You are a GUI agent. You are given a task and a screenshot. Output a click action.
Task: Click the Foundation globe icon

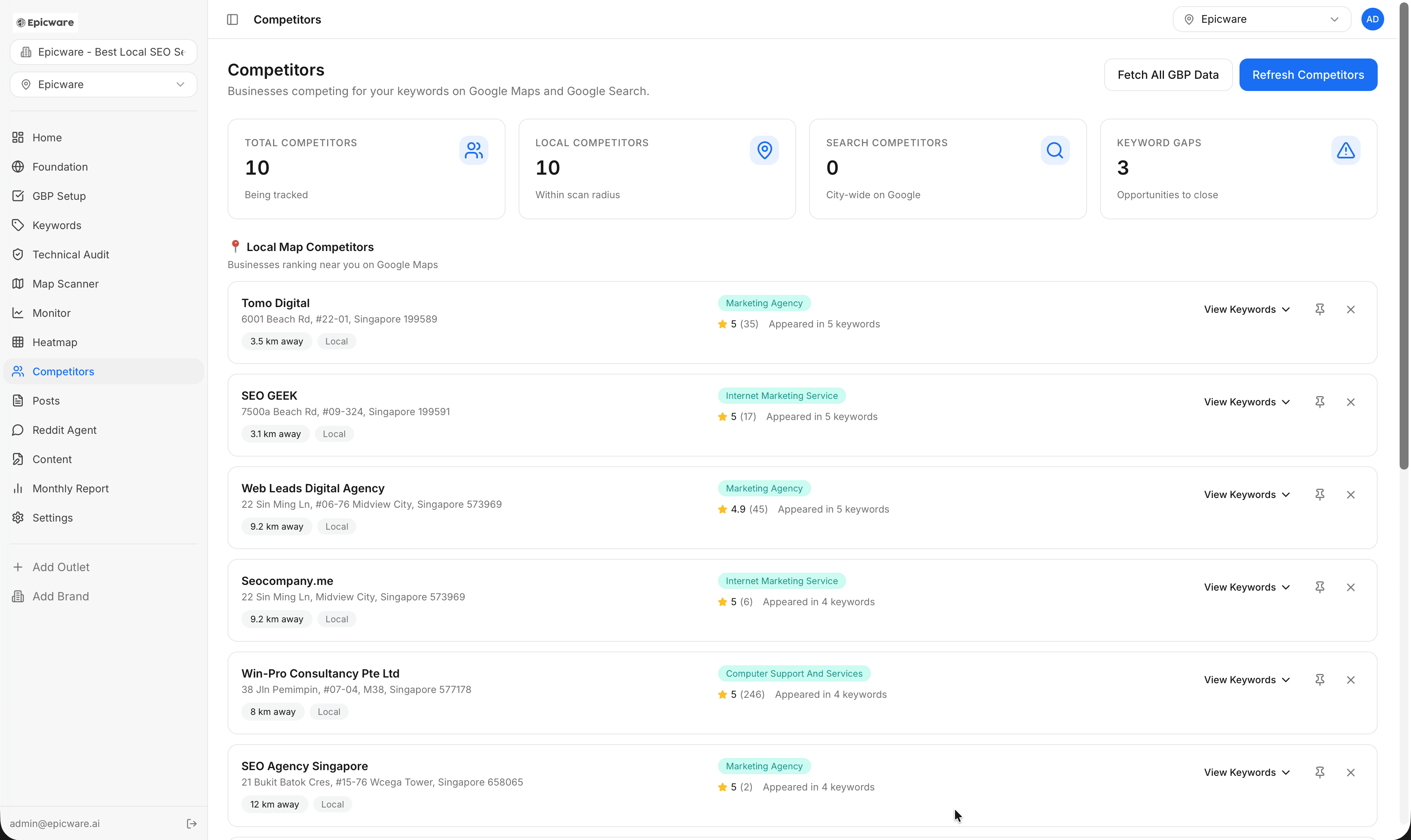18,167
